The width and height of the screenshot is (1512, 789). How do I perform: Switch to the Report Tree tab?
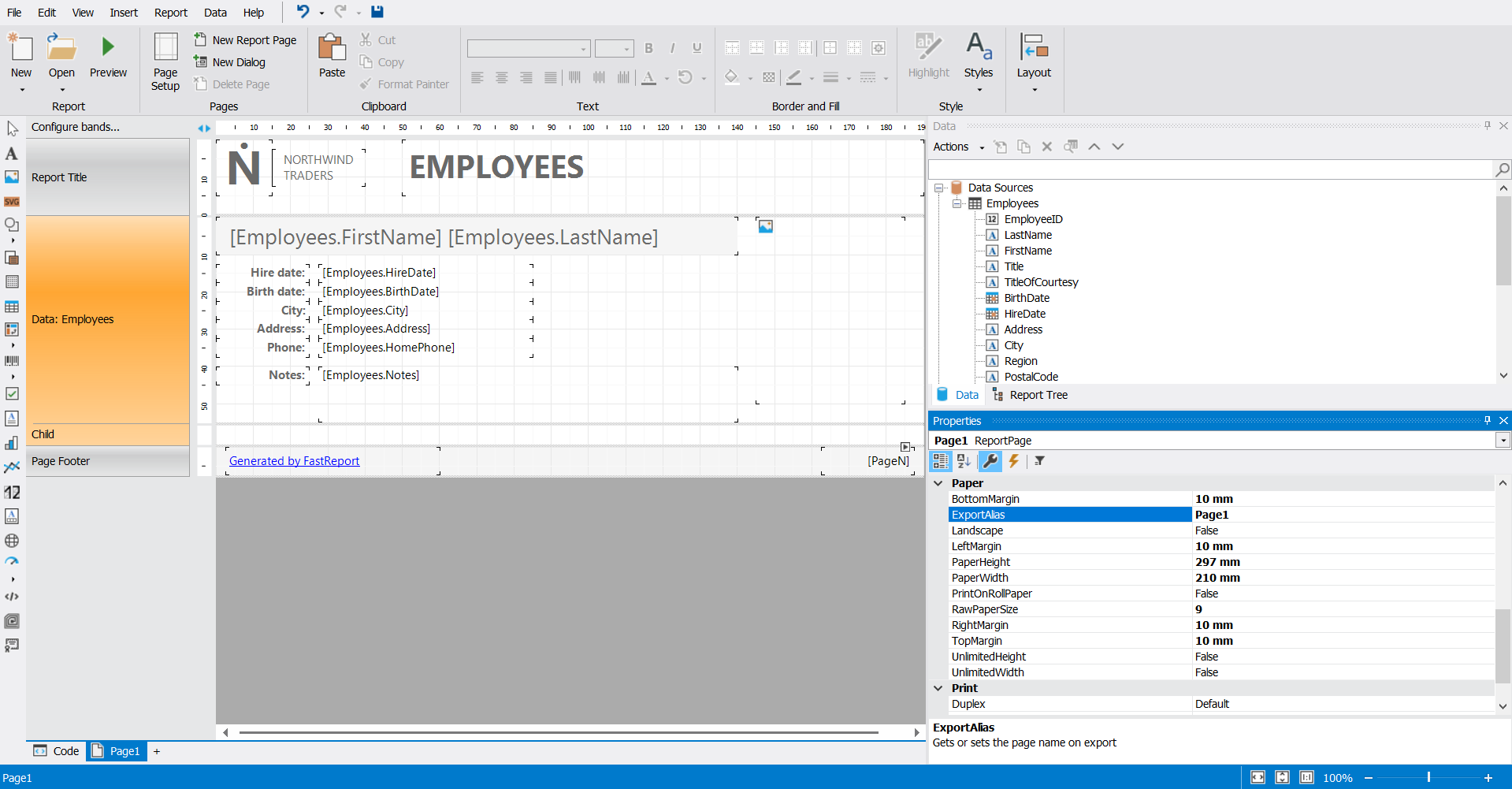click(1030, 395)
